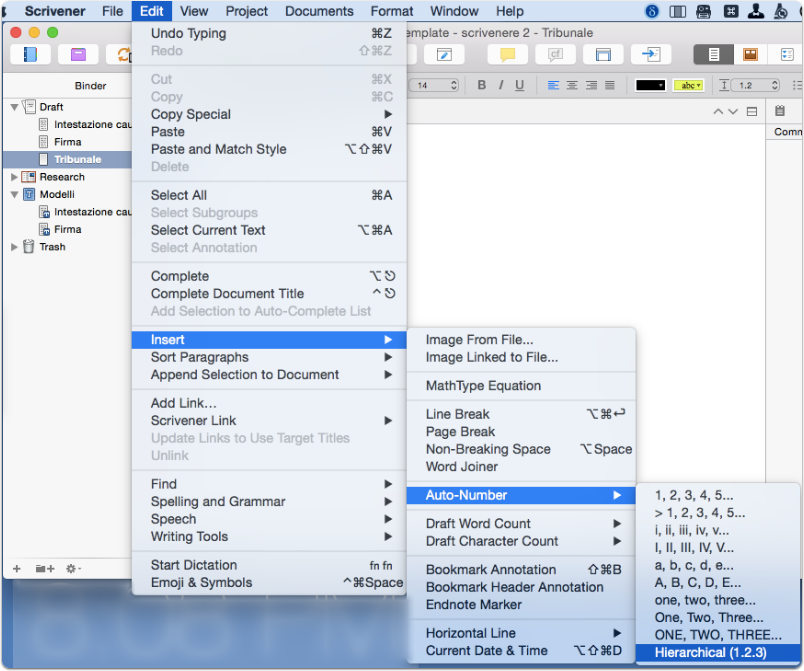The width and height of the screenshot is (804, 671).
Task: Expand the Horizontal Line submenu
Action: pyautogui.click(x=521, y=633)
